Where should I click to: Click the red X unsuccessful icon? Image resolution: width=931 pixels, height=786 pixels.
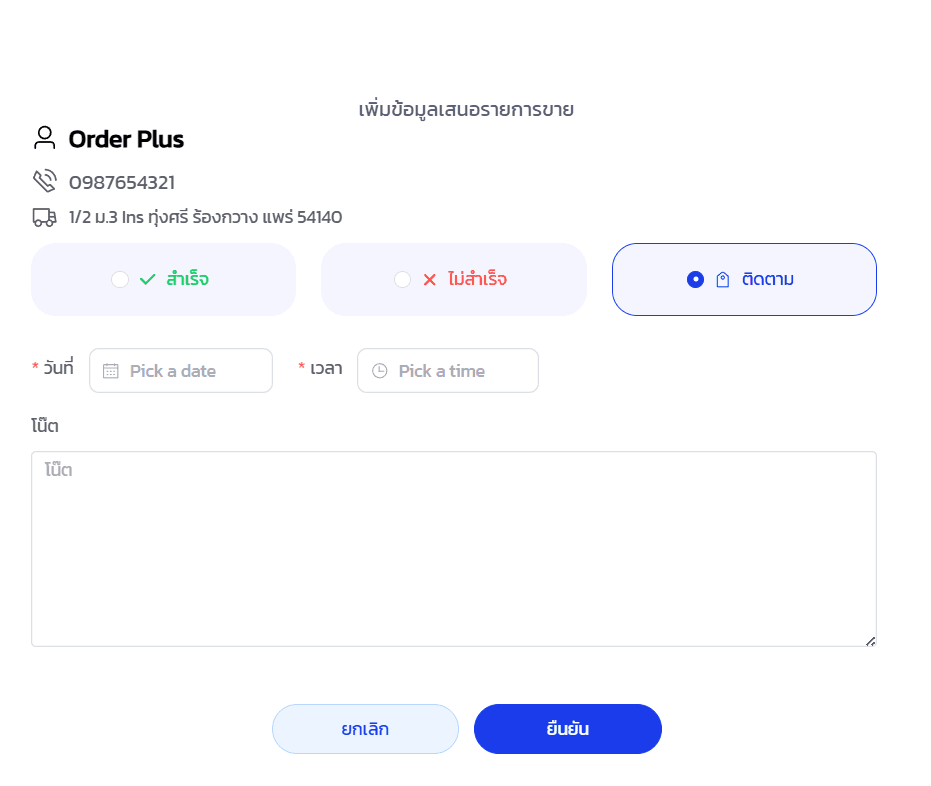tap(430, 280)
